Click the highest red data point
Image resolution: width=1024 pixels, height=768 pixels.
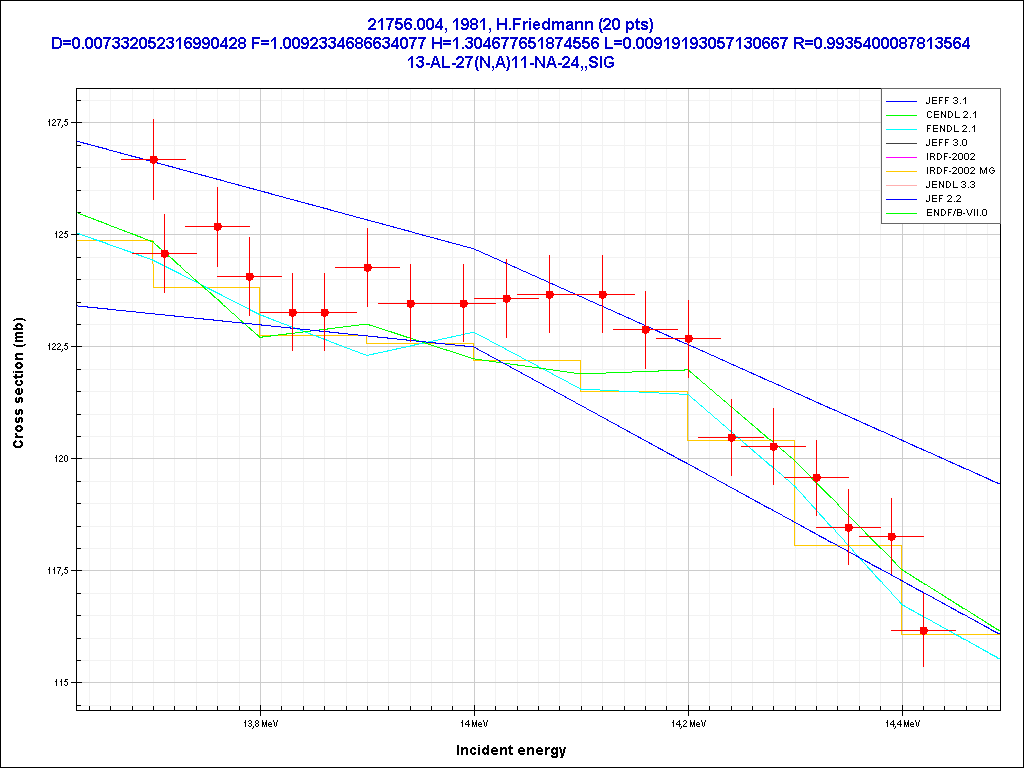coord(153,159)
